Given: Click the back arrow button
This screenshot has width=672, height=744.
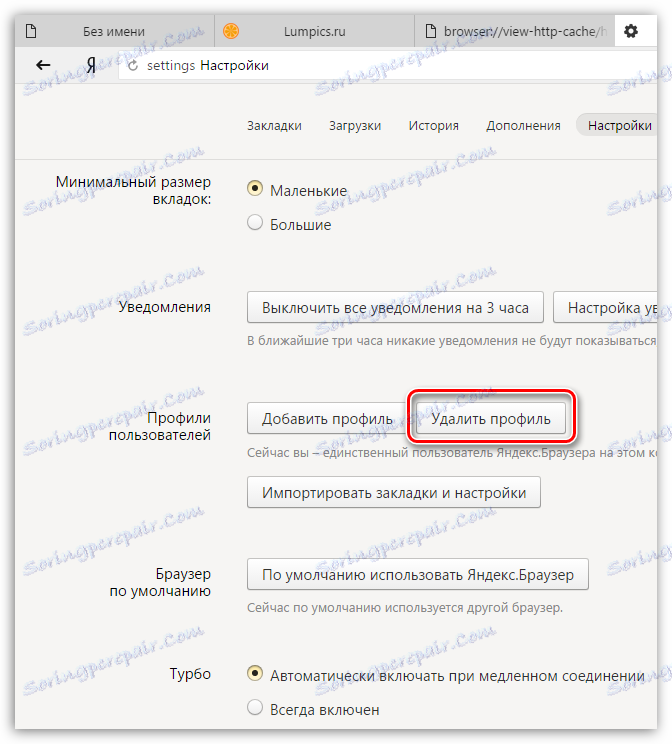Looking at the screenshot, I should tap(43, 65).
